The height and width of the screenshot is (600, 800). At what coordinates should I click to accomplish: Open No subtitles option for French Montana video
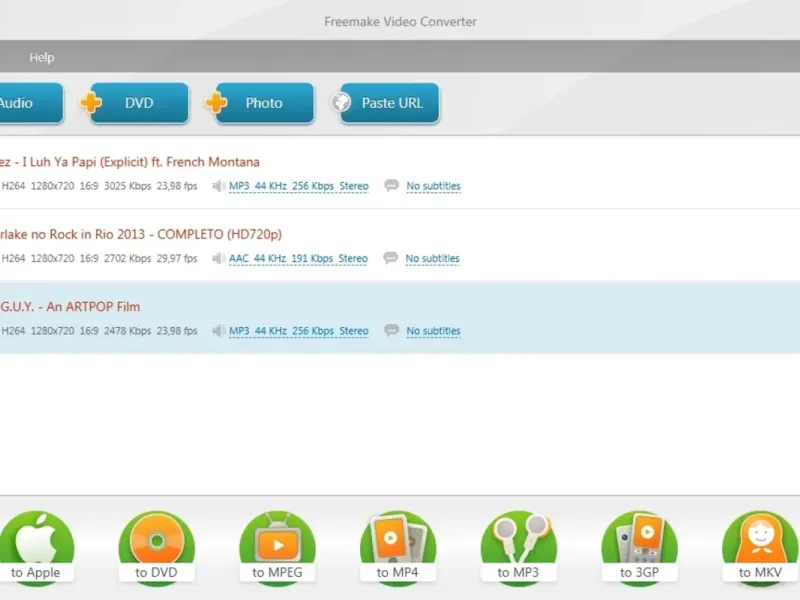433,186
